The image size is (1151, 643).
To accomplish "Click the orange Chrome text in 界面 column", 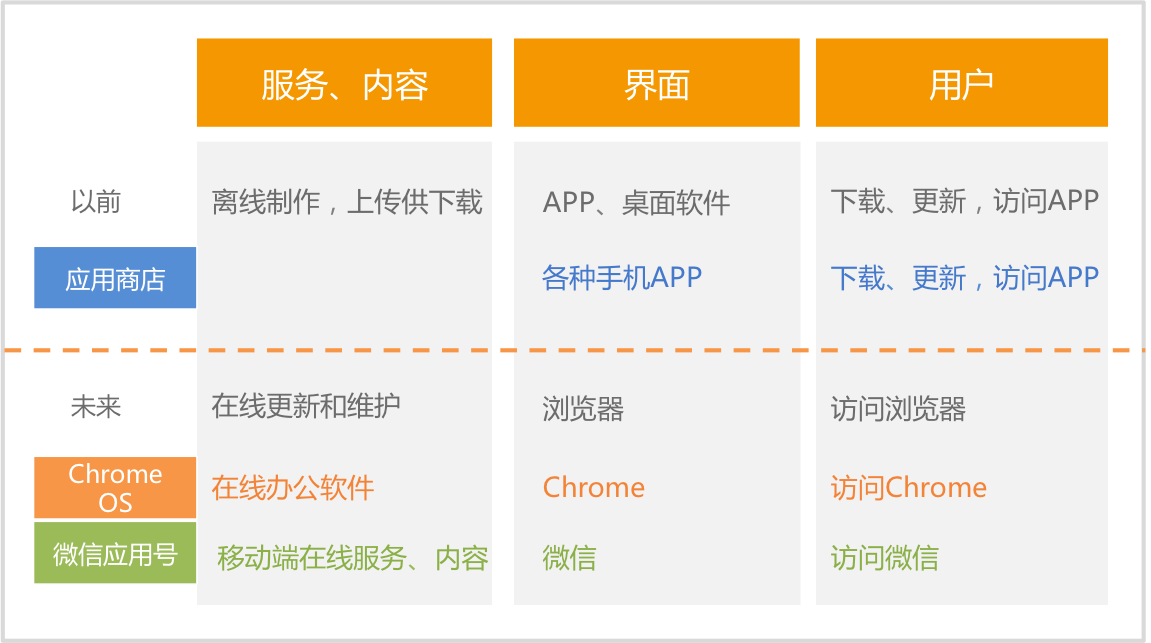I will coord(594,487).
